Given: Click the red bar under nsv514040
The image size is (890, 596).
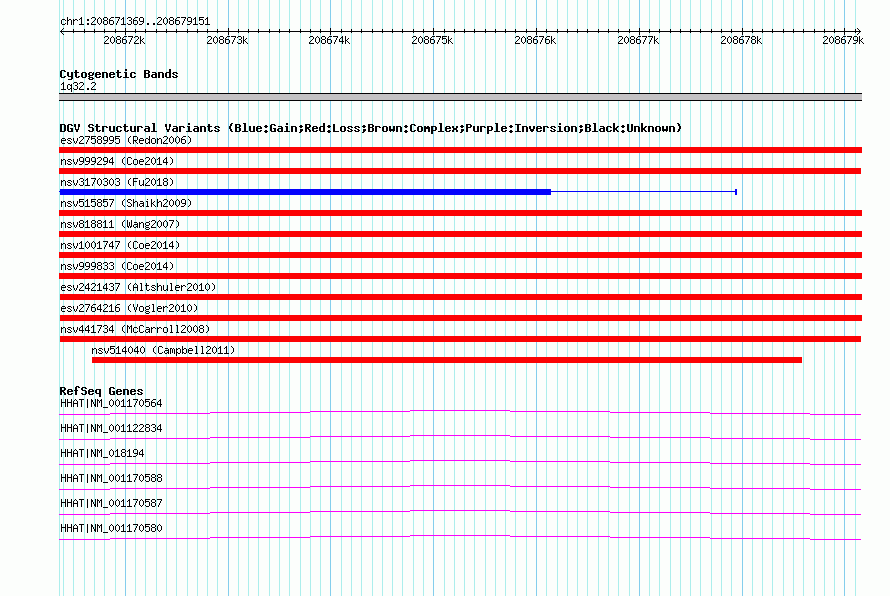Looking at the screenshot, I should (x=447, y=360).
